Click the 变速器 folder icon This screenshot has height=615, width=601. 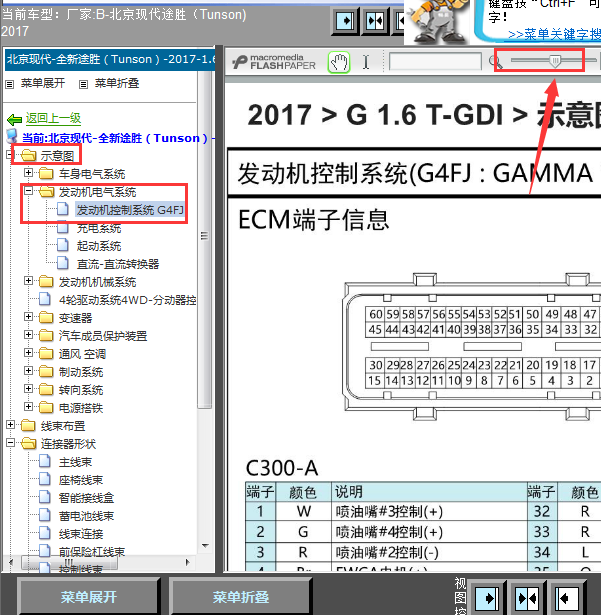(x=46, y=317)
